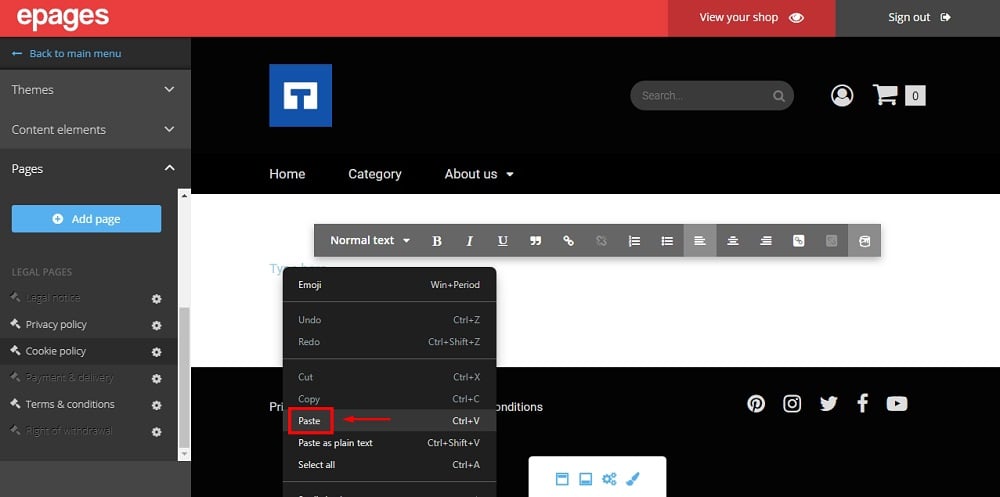Screen dimensions: 1000x497
Task: Open the Facebook social icon
Action: coord(862,403)
